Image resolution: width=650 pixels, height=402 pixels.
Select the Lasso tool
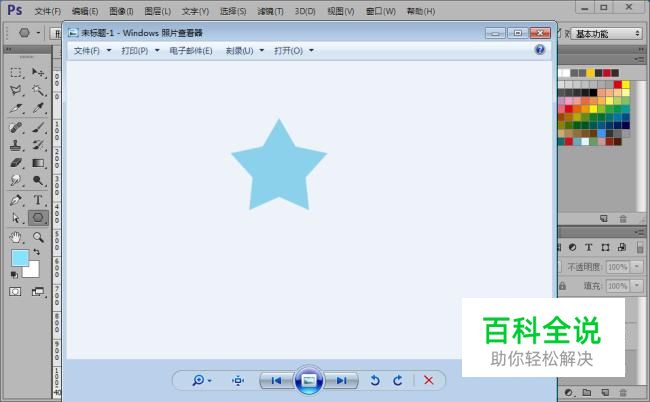point(16,90)
